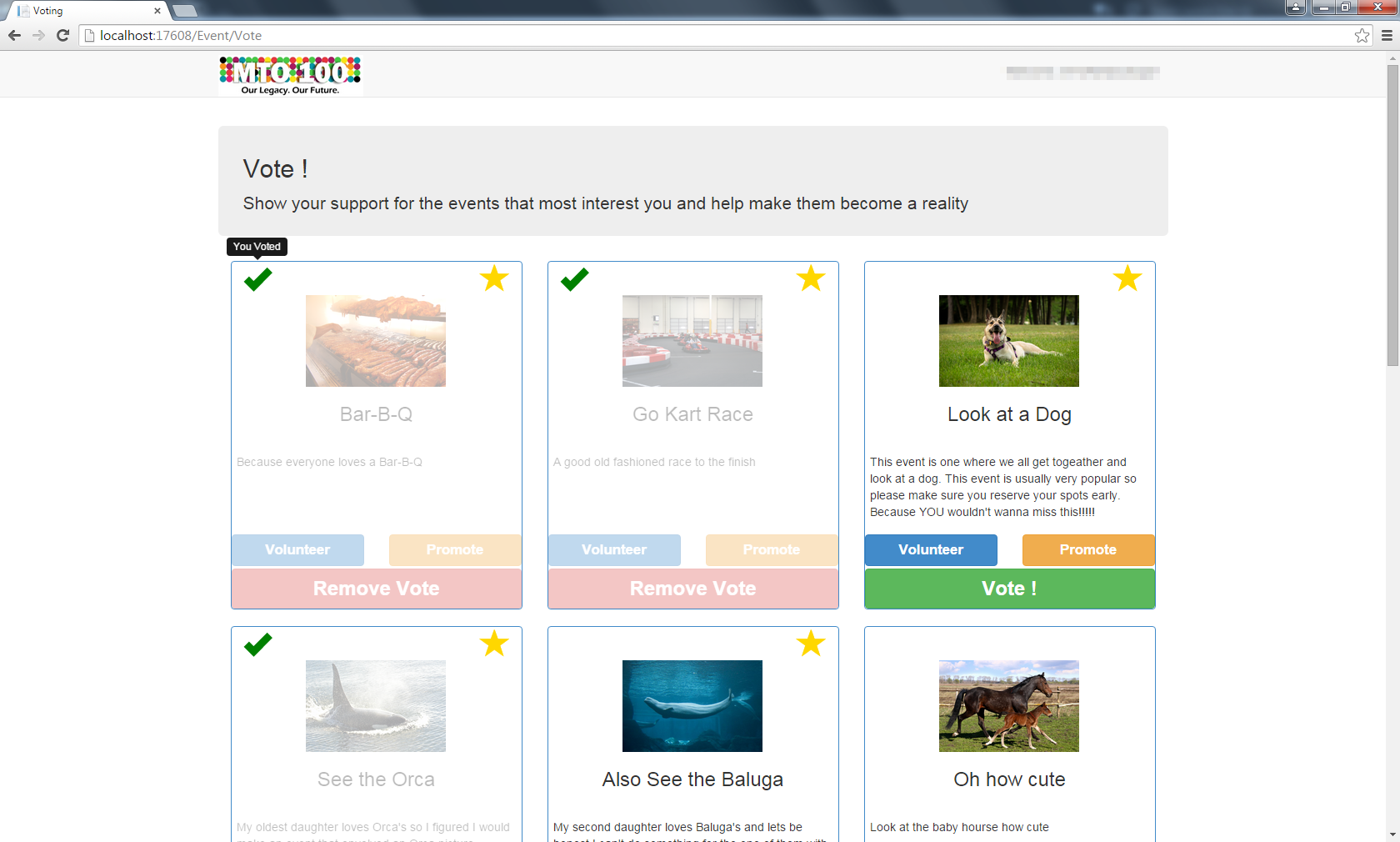Click the browser back arrow
The image size is (1400, 842).
(14, 35)
